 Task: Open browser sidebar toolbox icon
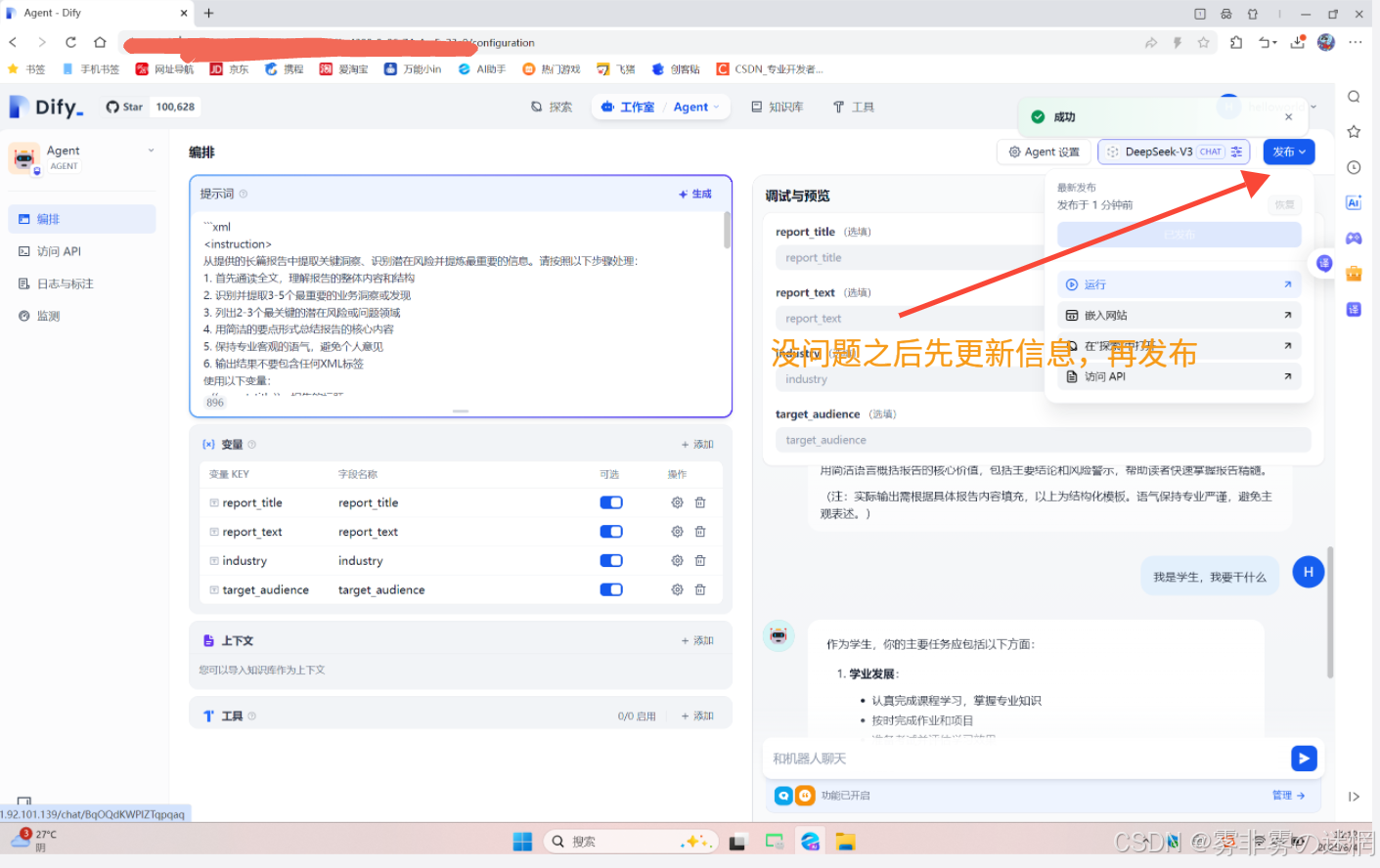(x=1354, y=274)
